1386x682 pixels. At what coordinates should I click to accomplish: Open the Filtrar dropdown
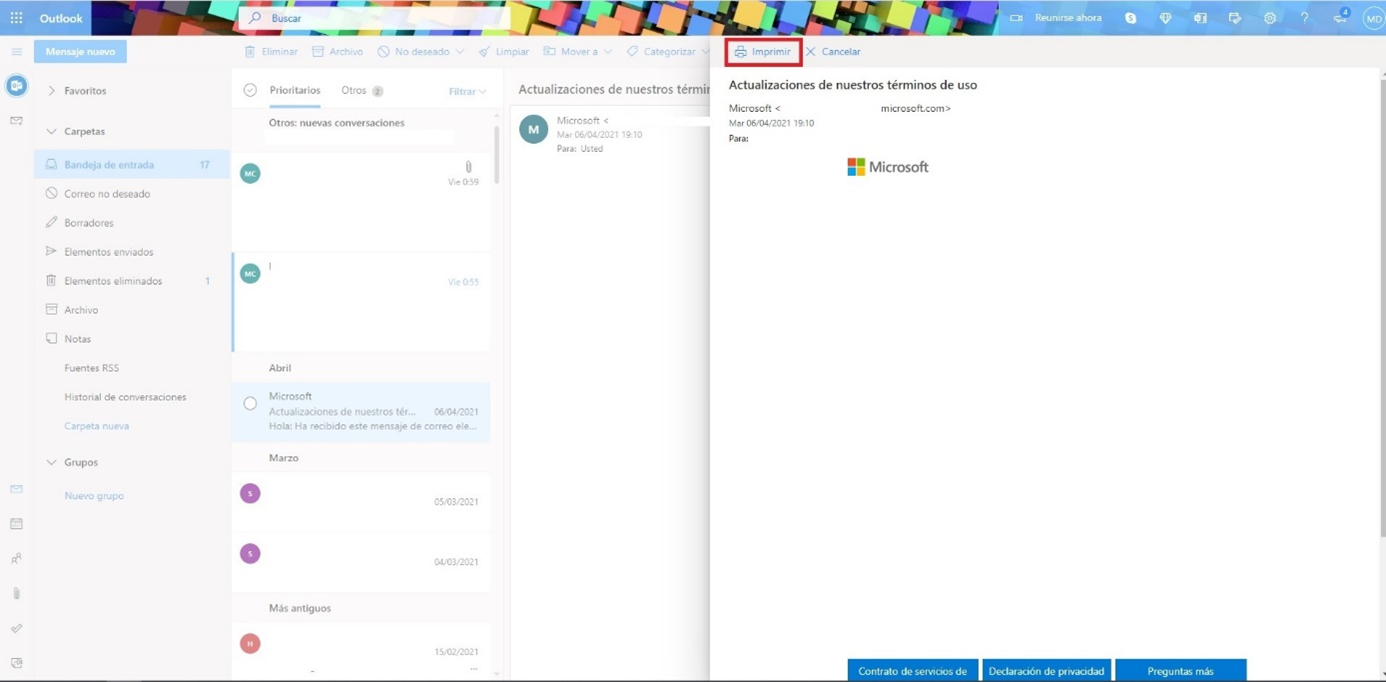467,92
